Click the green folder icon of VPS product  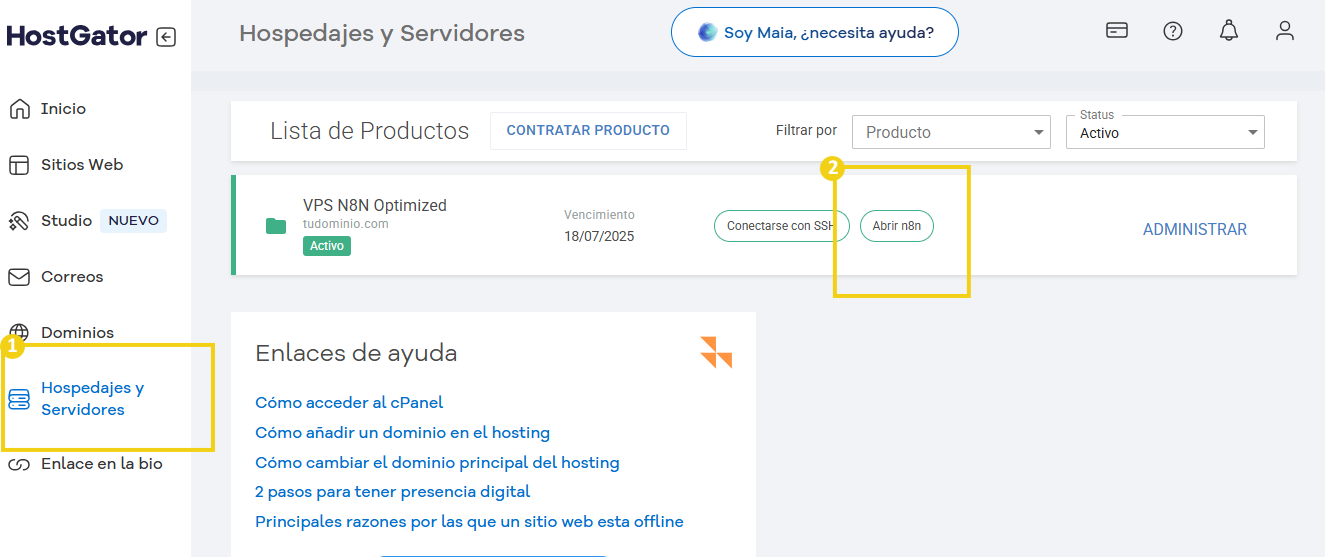pyautogui.click(x=276, y=225)
